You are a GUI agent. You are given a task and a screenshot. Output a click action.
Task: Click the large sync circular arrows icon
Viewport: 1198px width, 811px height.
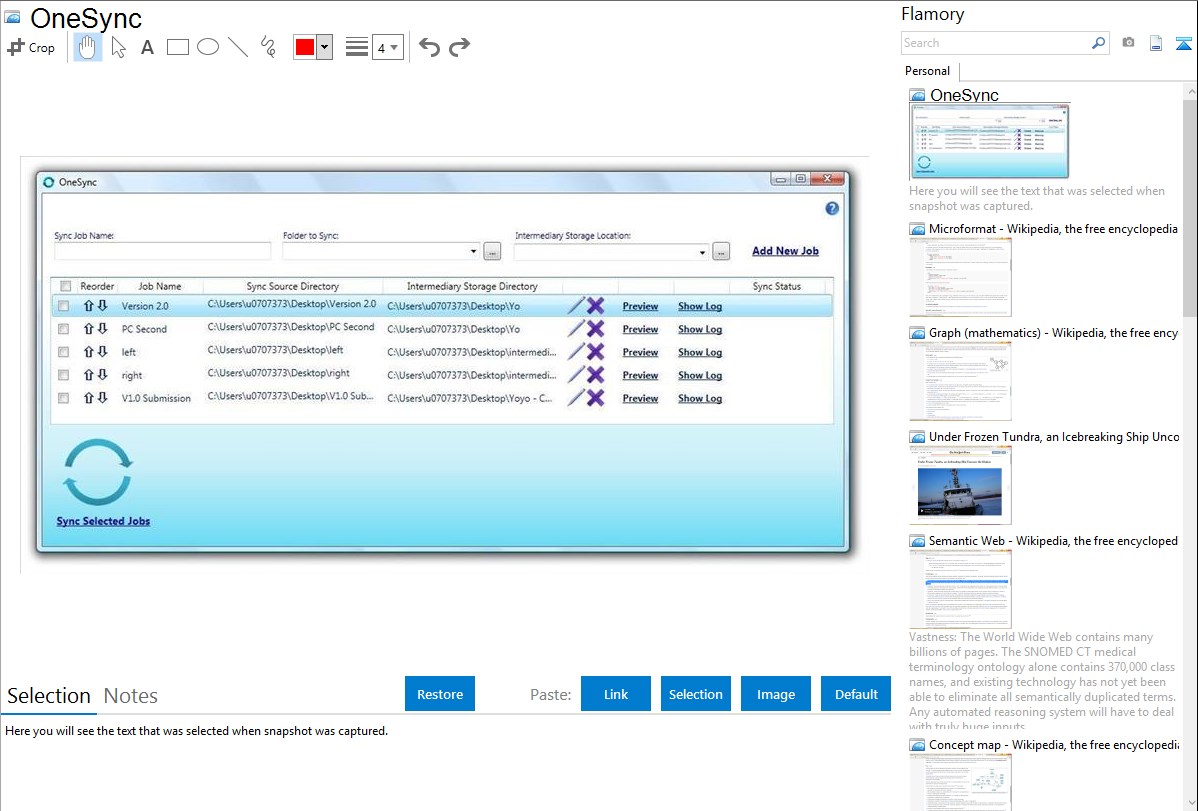[x=98, y=472]
